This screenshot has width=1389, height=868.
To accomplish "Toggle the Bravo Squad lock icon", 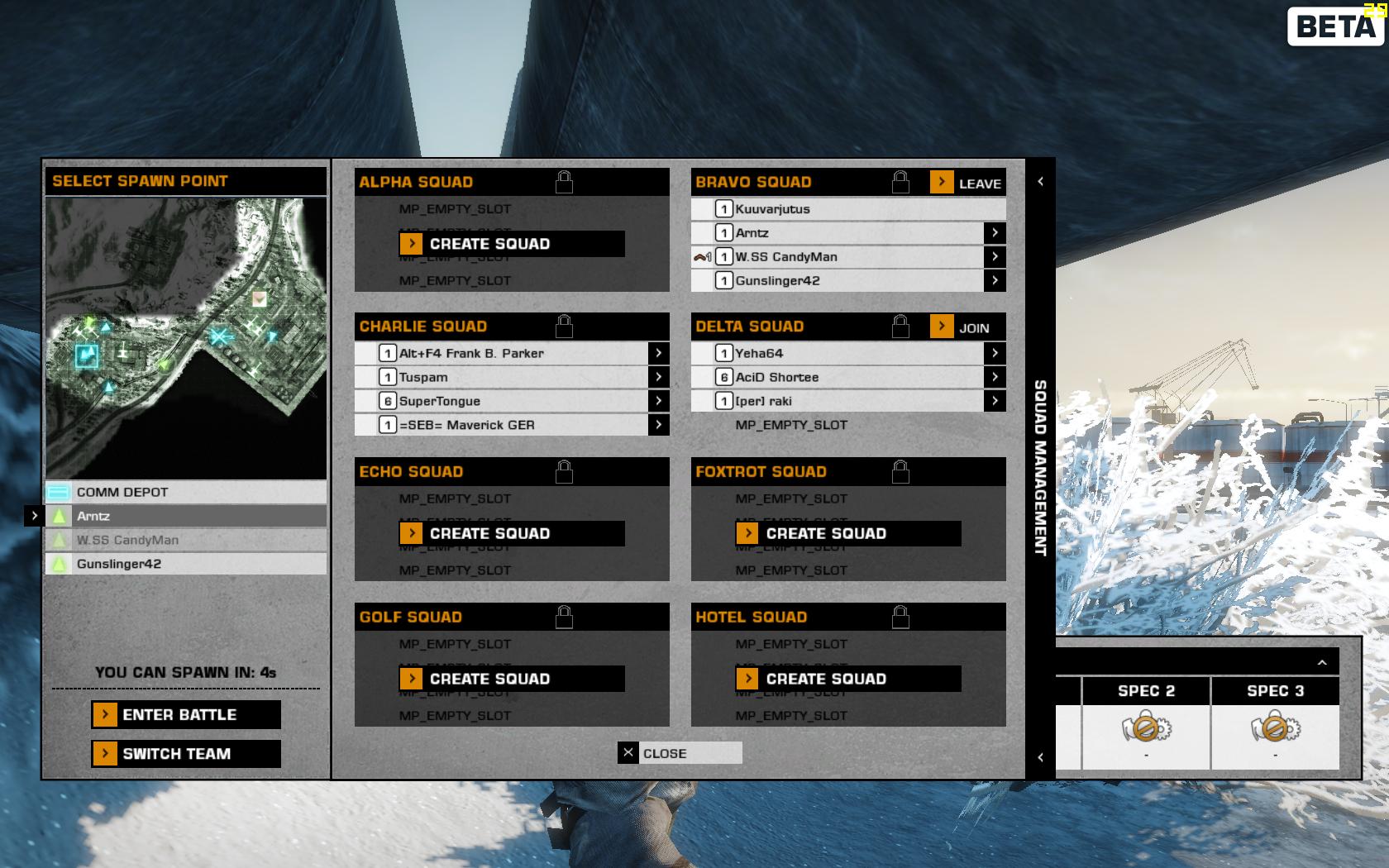I will click(x=900, y=182).
